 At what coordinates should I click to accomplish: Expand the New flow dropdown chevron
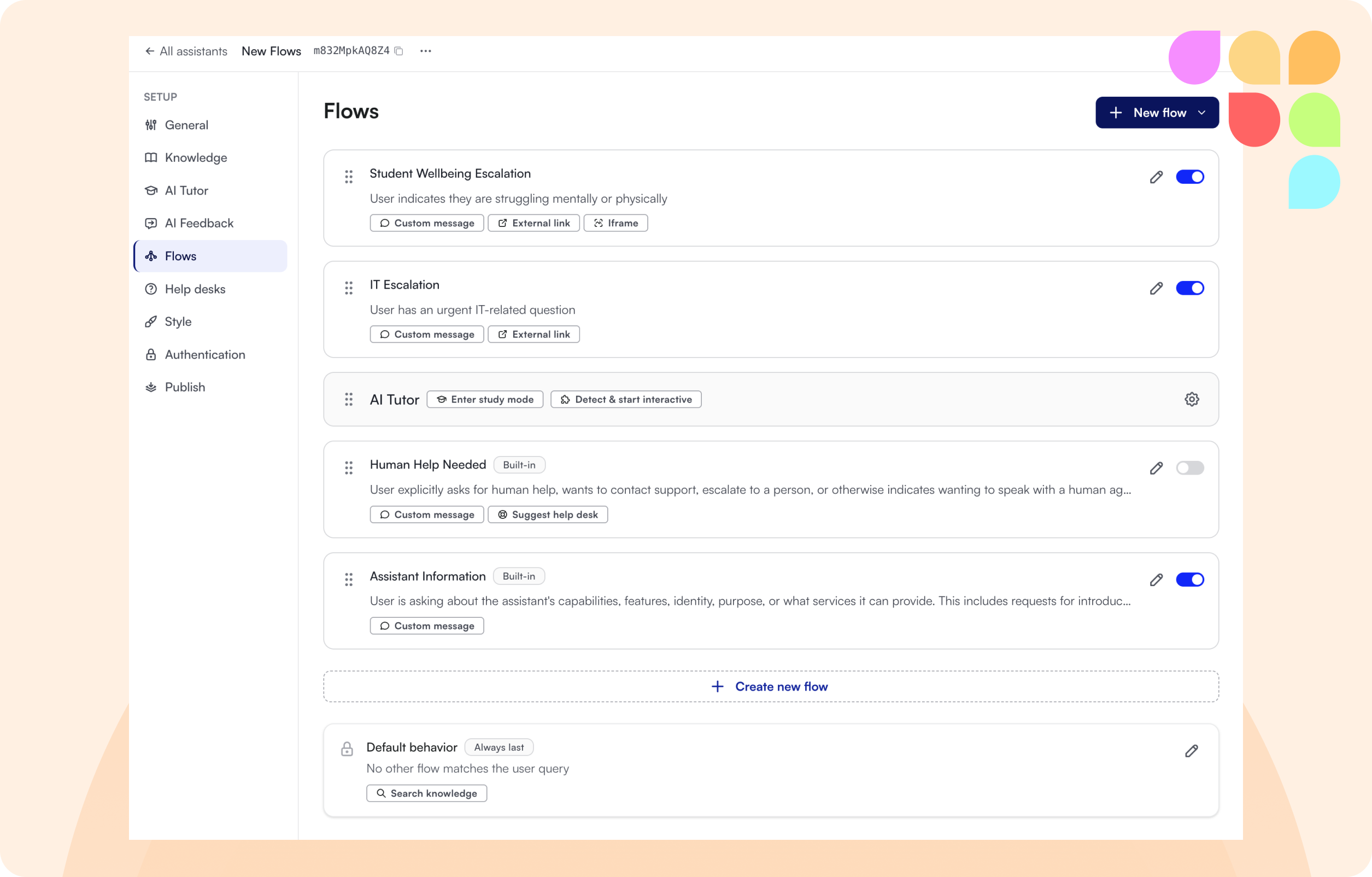(x=1201, y=113)
